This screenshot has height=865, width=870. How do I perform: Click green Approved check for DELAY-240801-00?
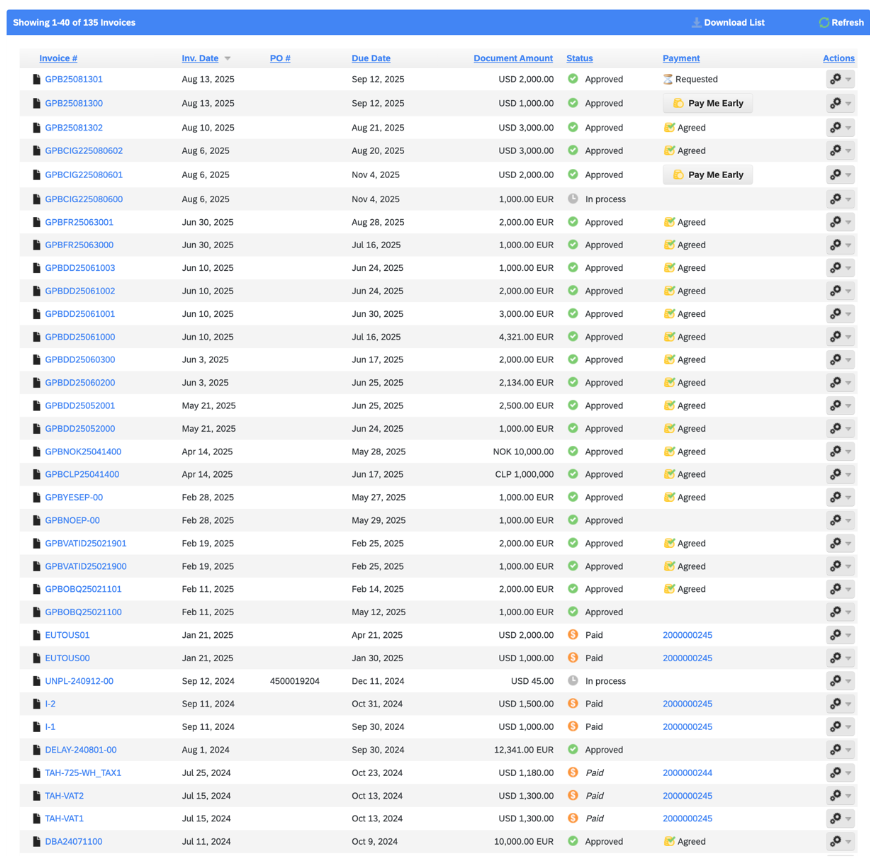(x=573, y=749)
